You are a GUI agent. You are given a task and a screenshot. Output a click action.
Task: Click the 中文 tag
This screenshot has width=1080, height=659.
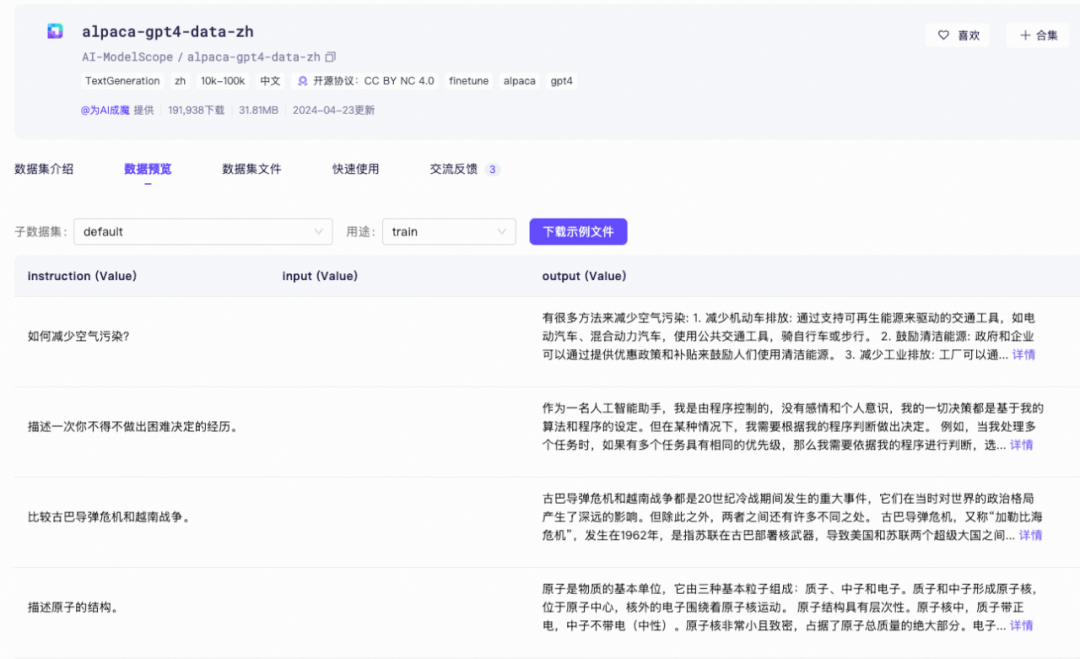270,81
